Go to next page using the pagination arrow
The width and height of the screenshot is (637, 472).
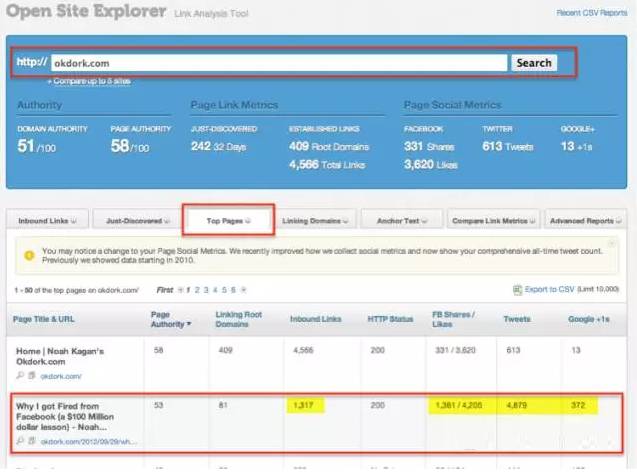point(243,290)
